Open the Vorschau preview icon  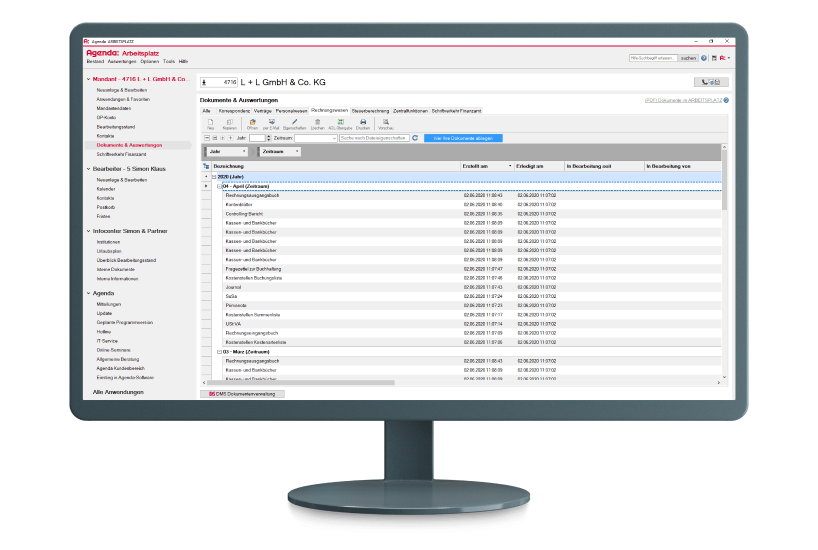click(x=385, y=122)
